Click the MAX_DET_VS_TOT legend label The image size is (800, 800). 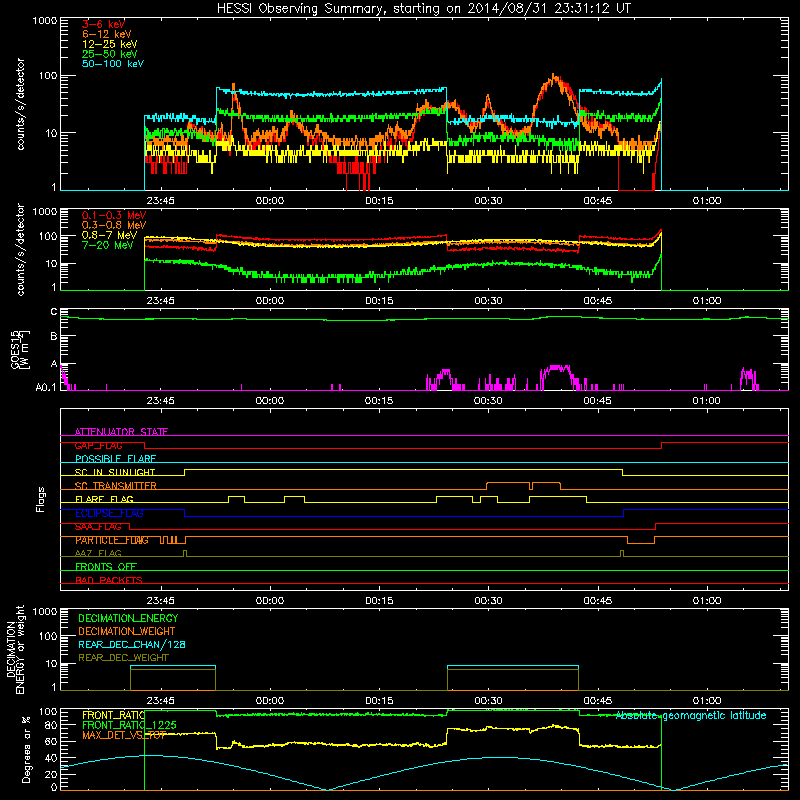[x=124, y=735]
